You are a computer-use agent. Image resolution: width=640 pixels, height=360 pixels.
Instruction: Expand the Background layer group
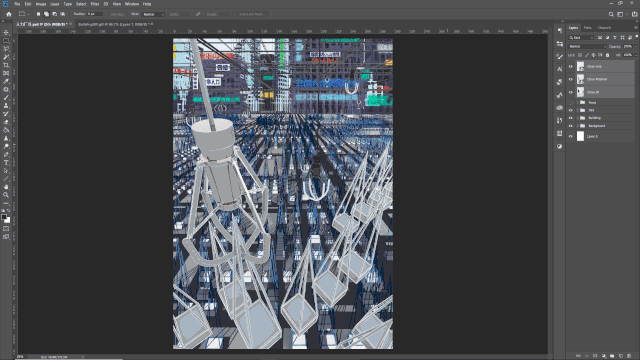(578, 126)
